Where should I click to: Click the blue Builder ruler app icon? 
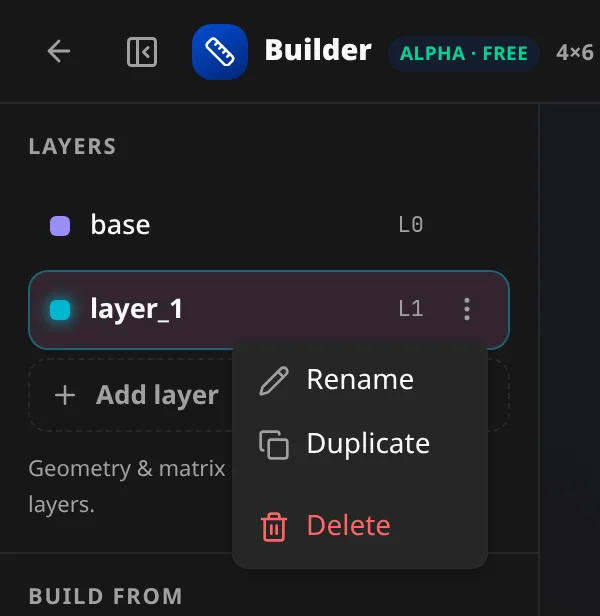[220, 52]
